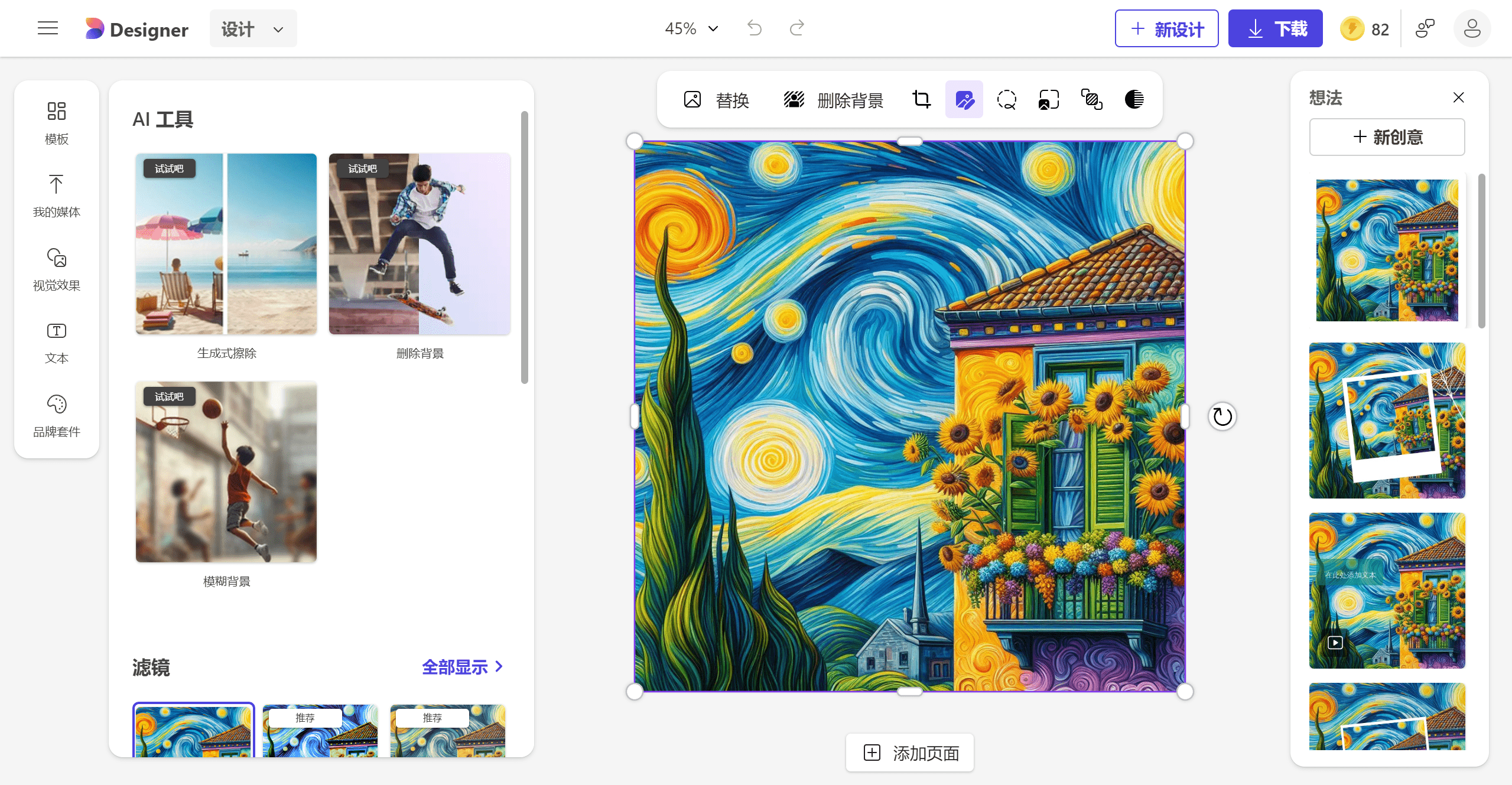Click the play icon on video idea
The width and height of the screenshot is (1512, 785).
1335,642
